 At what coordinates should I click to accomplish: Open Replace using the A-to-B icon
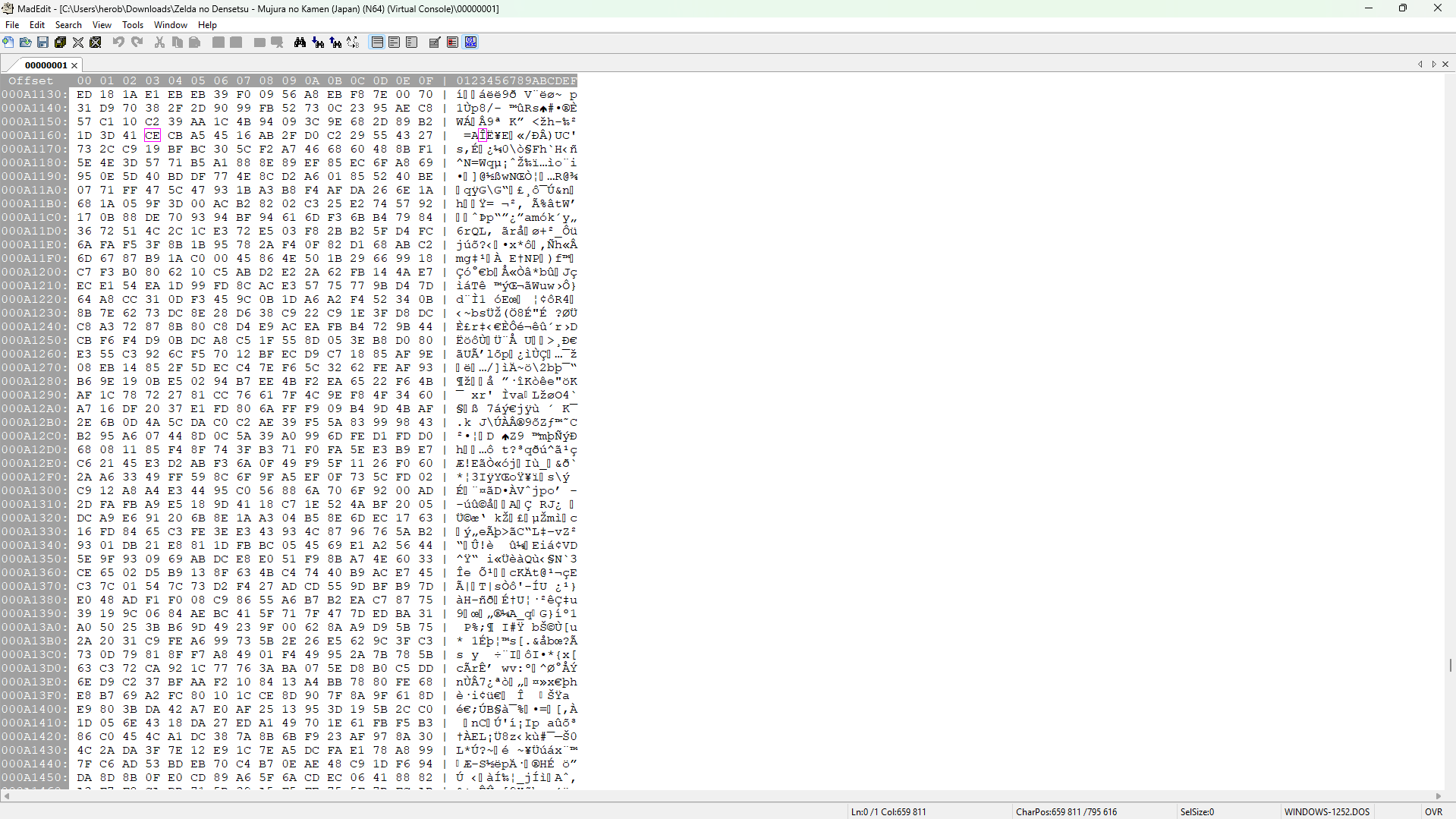pos(353,43)
